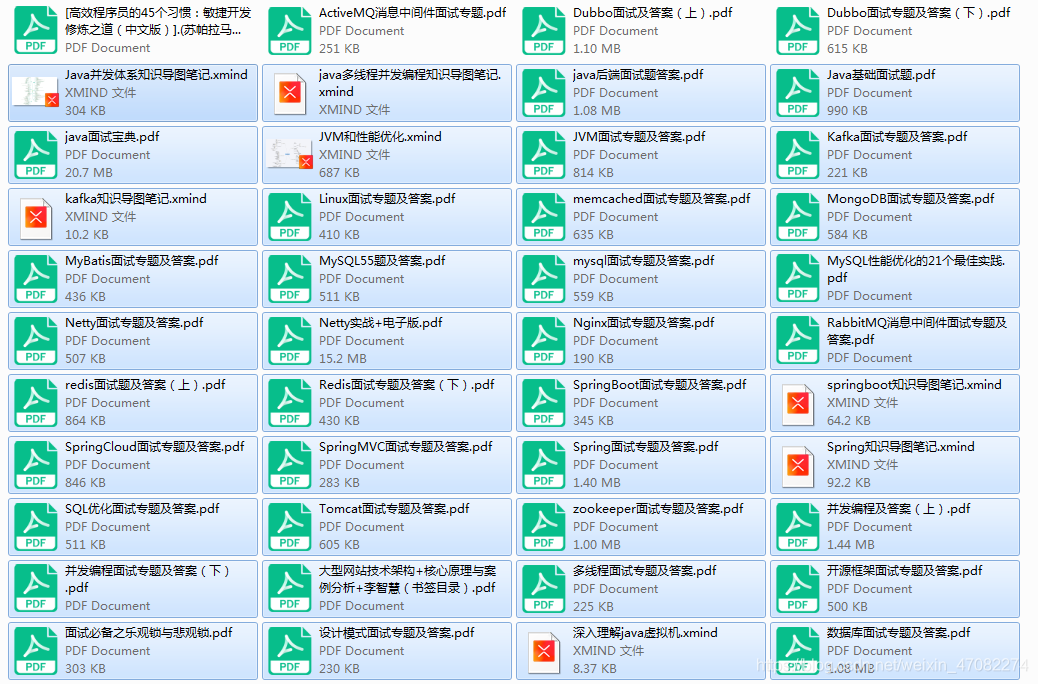Click the 15.2 MB size of Netty实战+电子版.pdf
This screenshot has height=684, width=1038.
343,359
